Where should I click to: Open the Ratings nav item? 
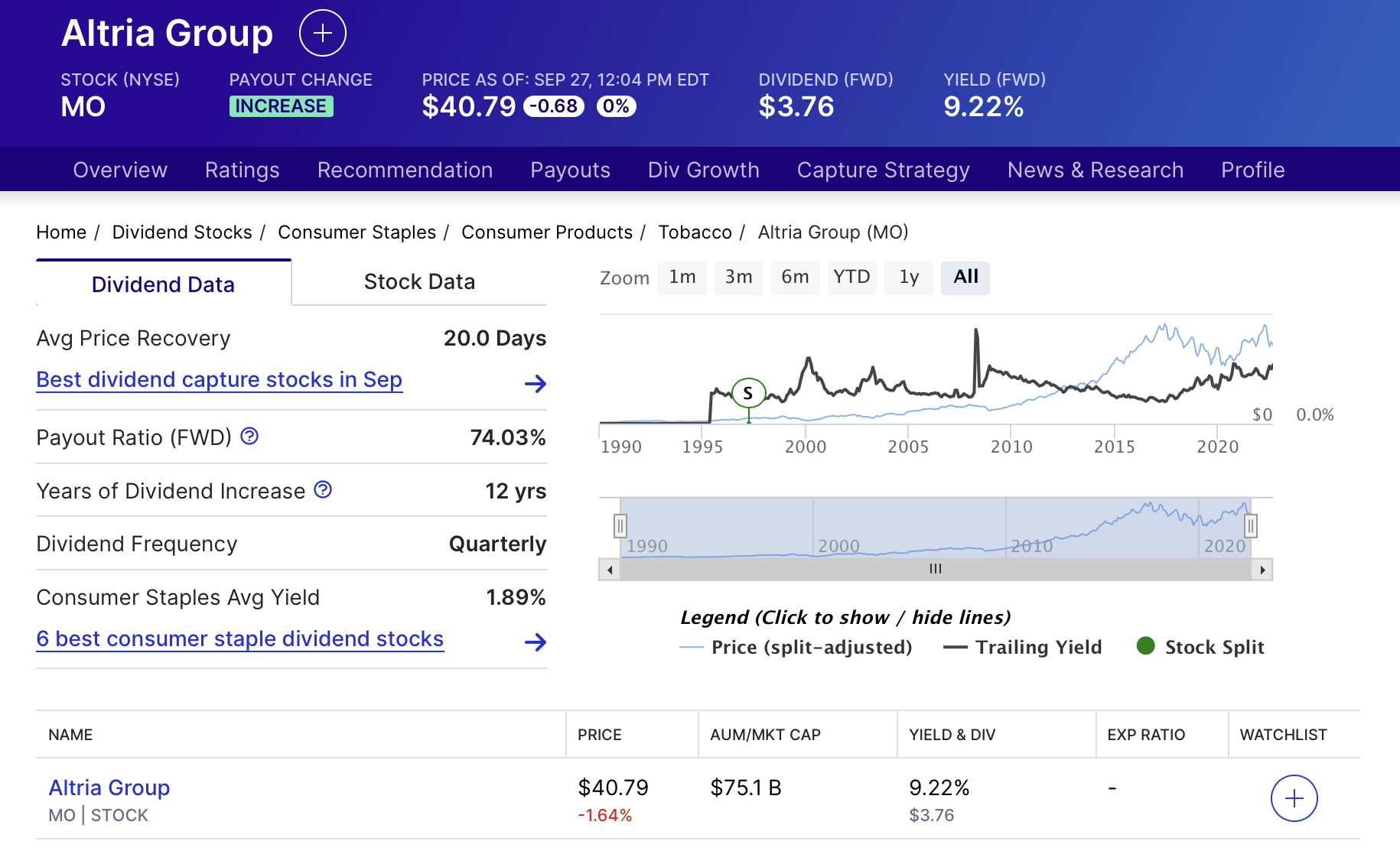pos(242,170)
